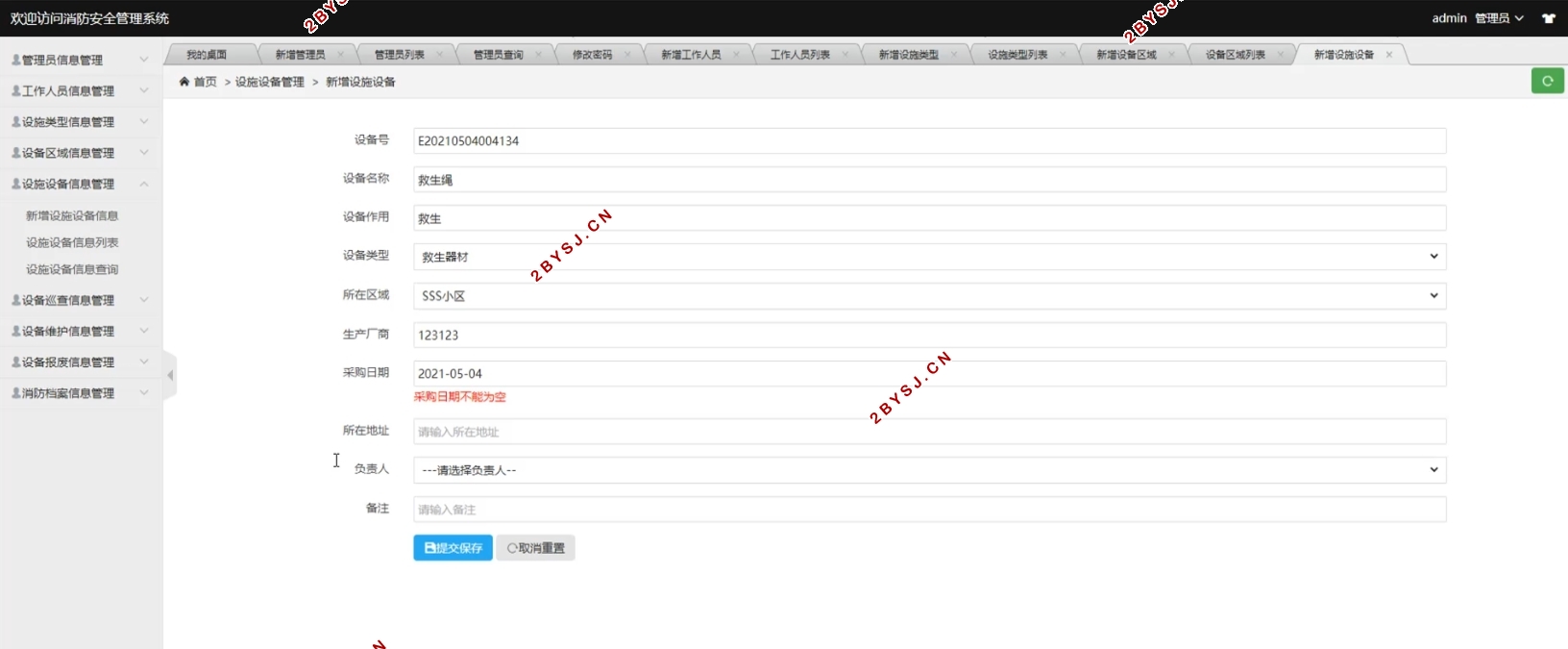Viewport: 1568px width, 649px height.
Task: Close the 设施类型列表 tab
Action: coord(1063,55)
